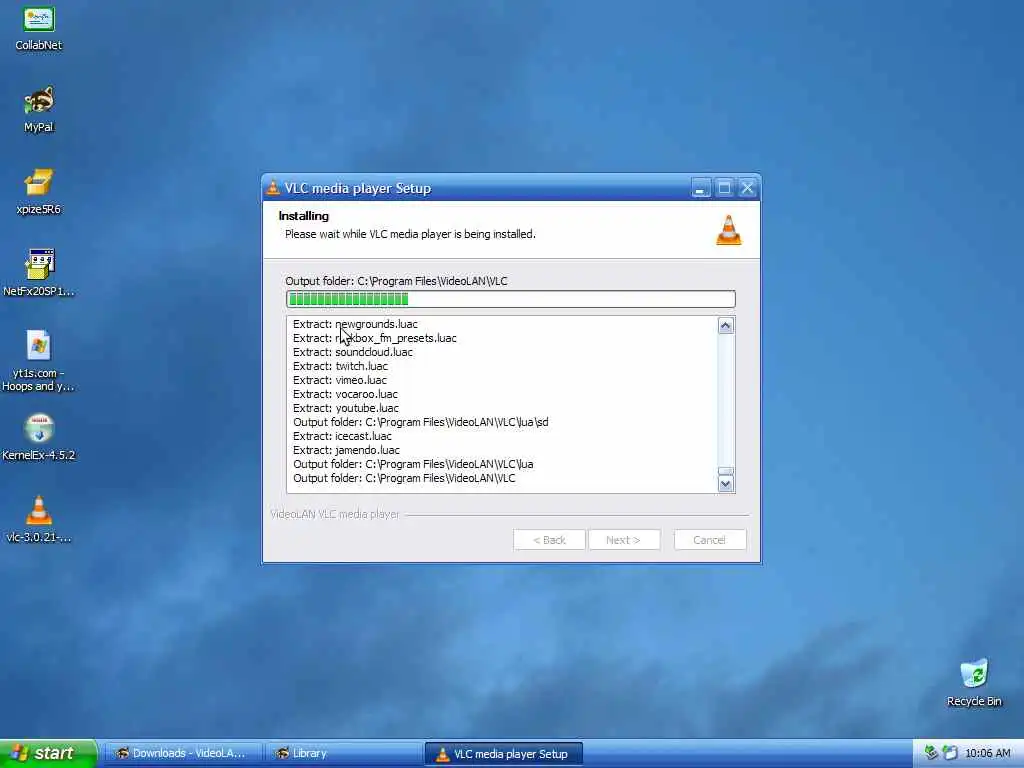Click the Cancel button in setup
The width and height of the screenshot is (1024, 768).
coord(709,540)
